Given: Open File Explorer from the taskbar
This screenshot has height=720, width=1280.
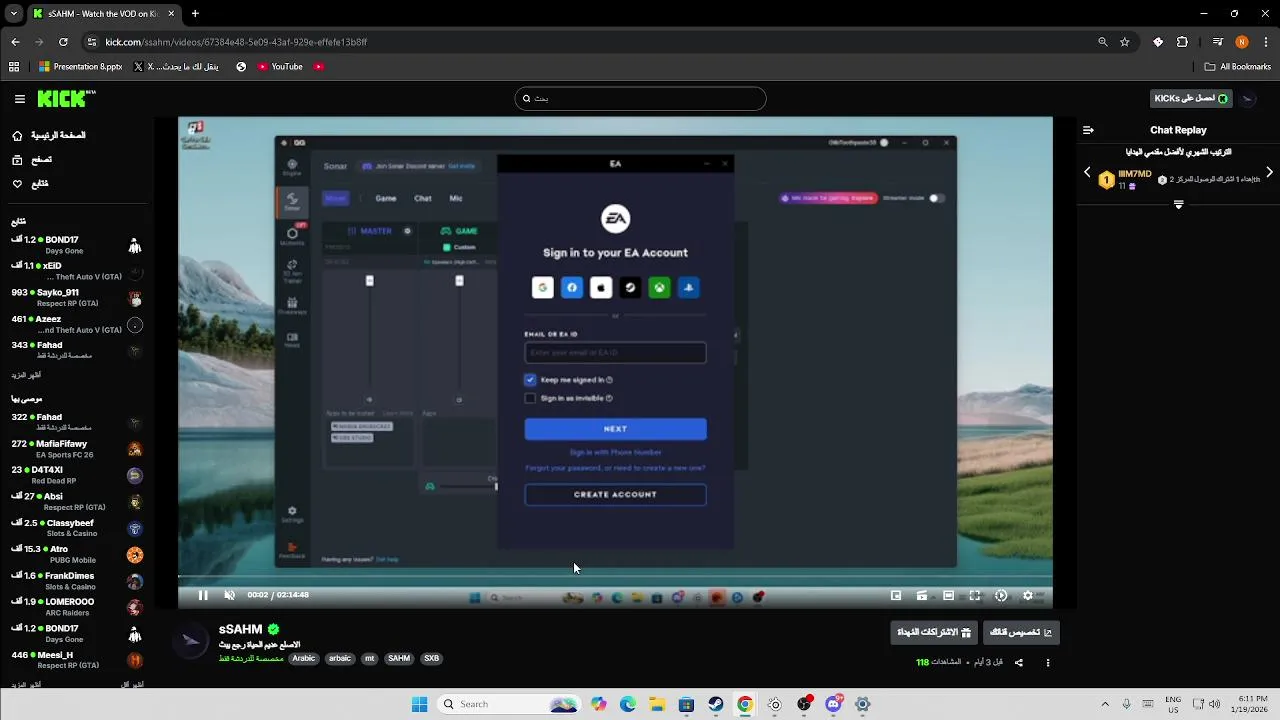Looking at the screenshot, I should pyautogui.click(x=657, y=704).
